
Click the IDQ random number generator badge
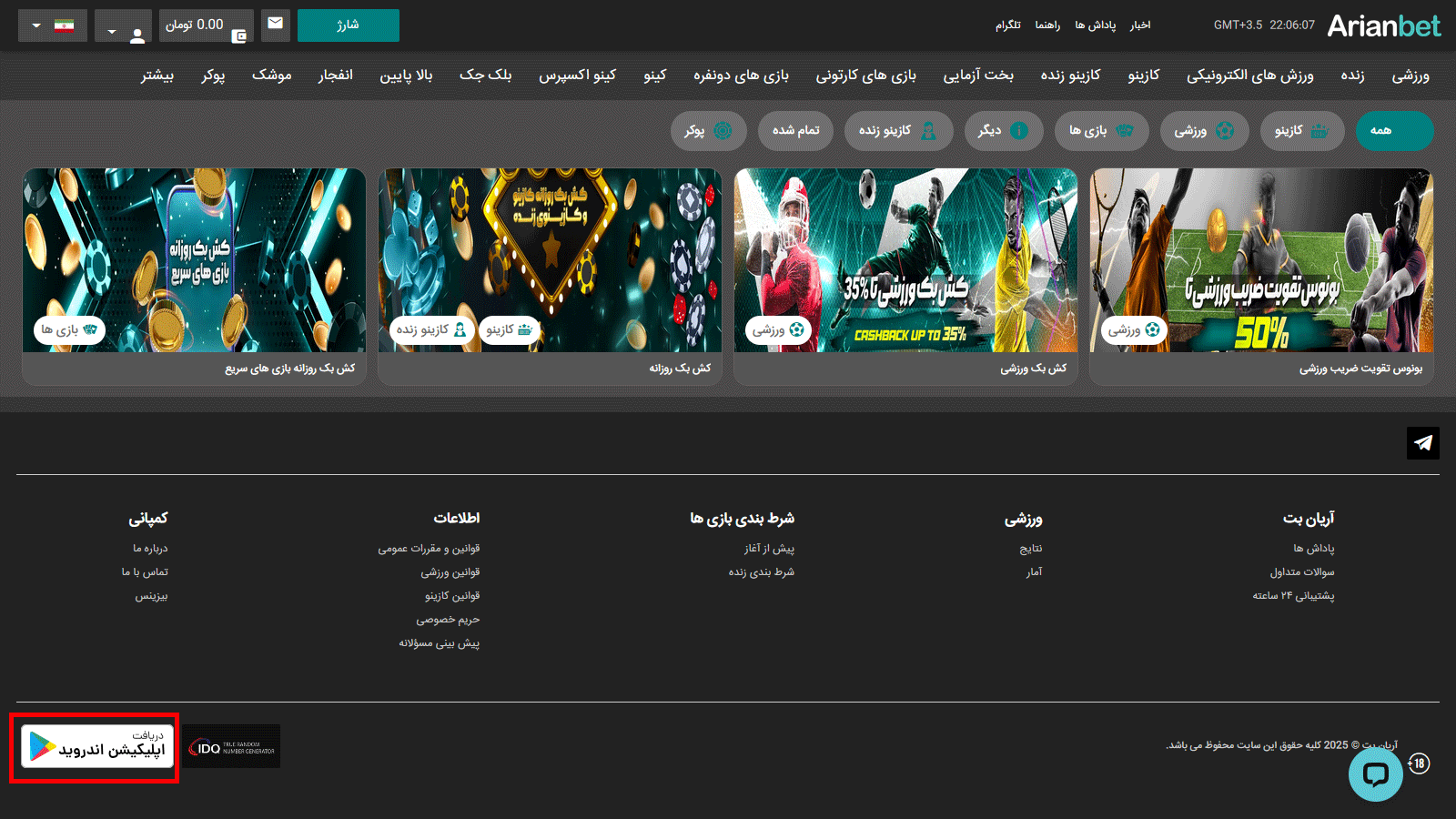tap(231, 746)
